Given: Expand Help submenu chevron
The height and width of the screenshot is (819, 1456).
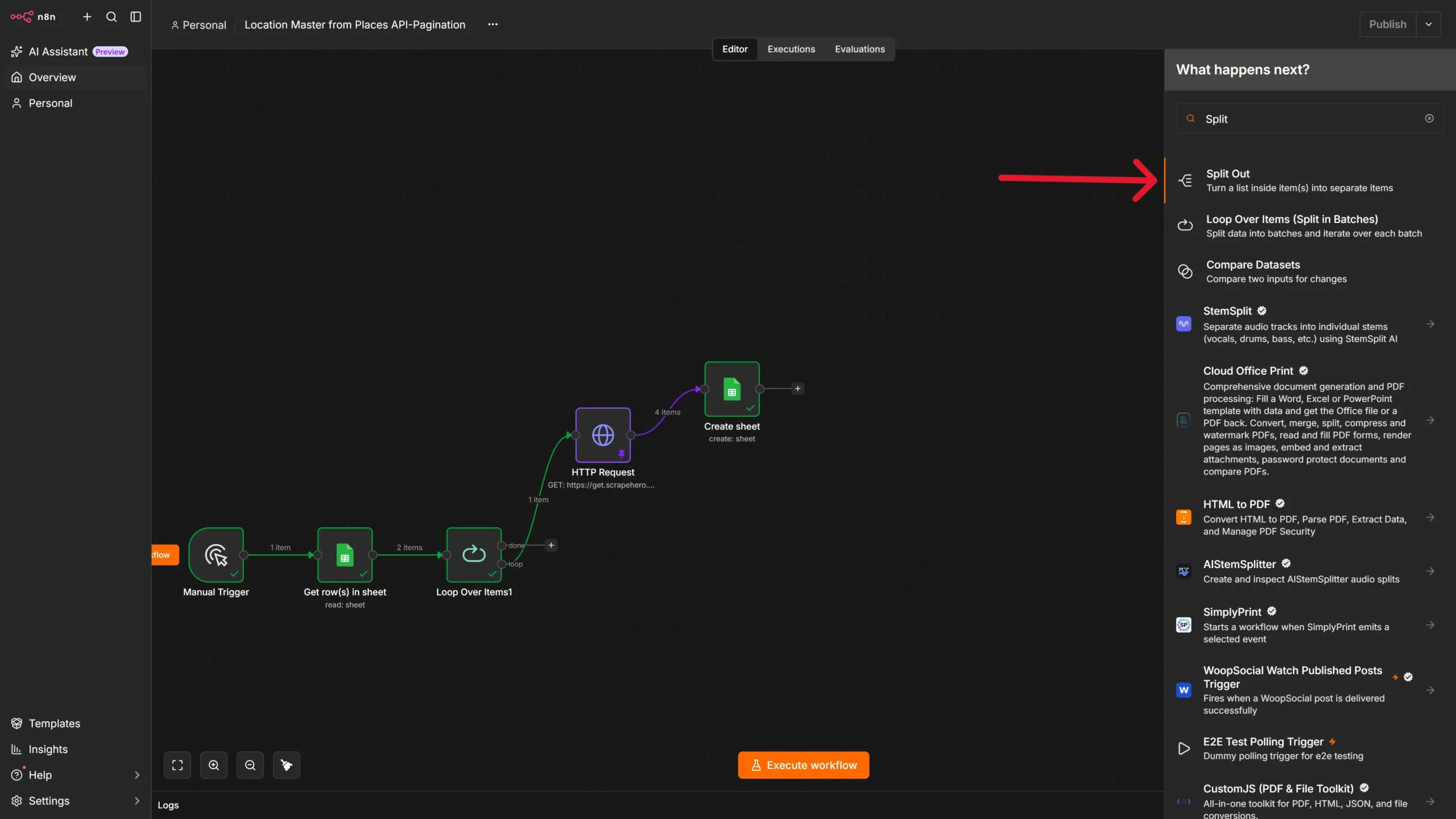Looking at the screenshot, I should coord(136,775).
